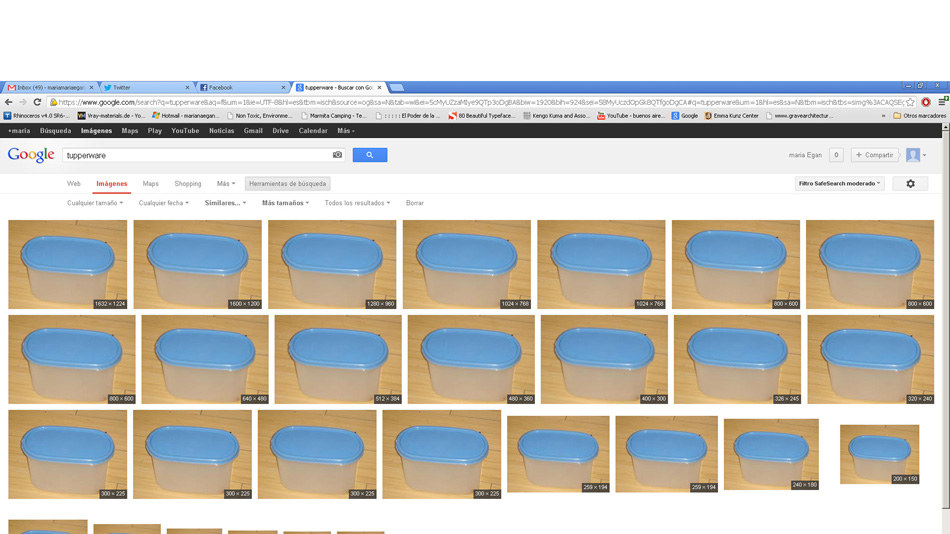Viewport: 950px width, 534px height.
Task: Click the red Opera-style extension icon
Action: (x=926, y=102)
